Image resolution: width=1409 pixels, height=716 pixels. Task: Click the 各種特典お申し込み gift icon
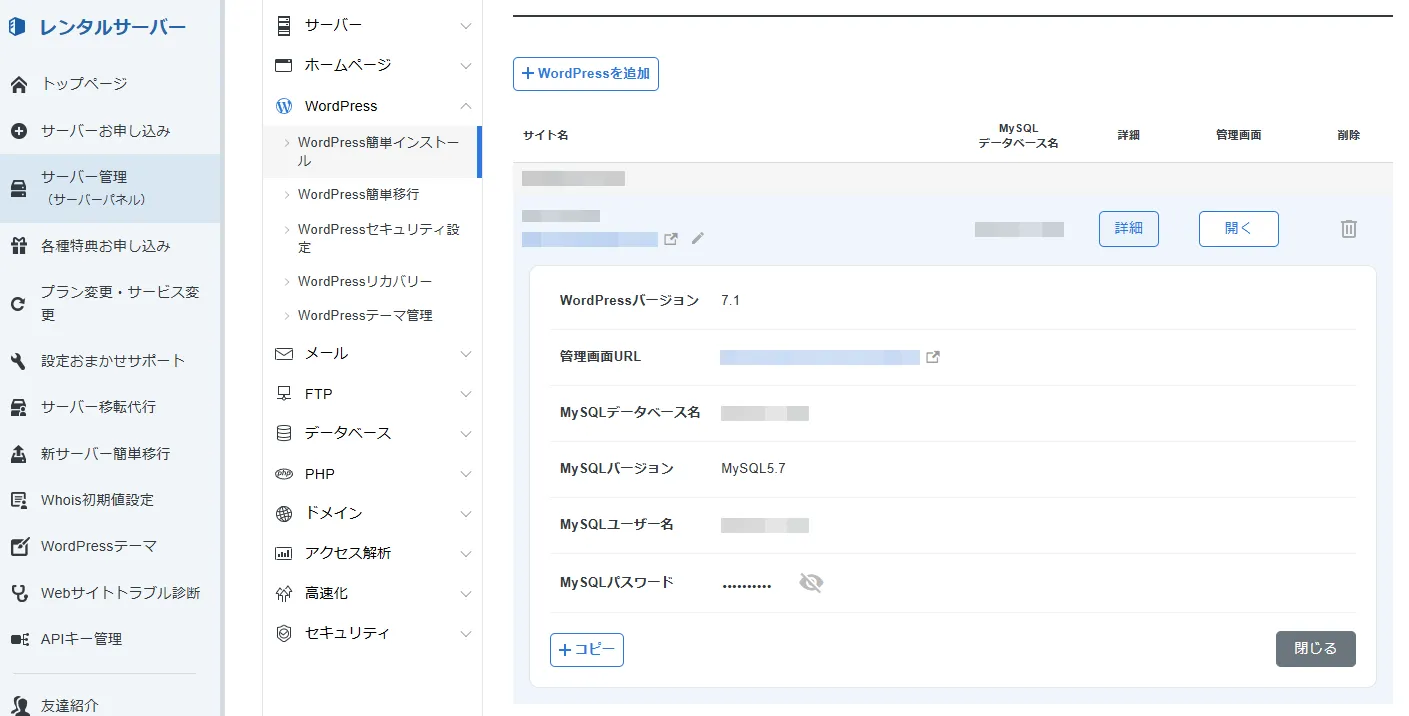[x=18, y=246]
